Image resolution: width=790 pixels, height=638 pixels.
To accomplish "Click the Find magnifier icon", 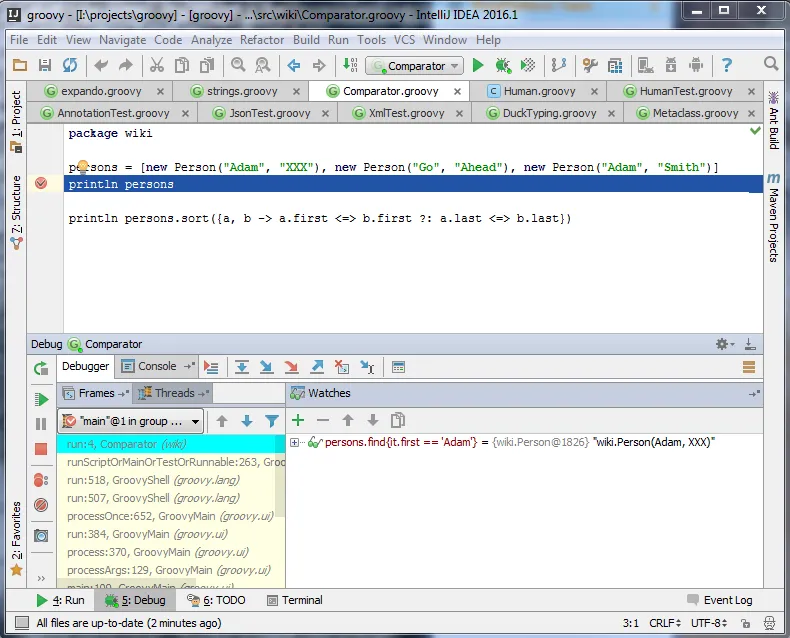I will 238,65.
